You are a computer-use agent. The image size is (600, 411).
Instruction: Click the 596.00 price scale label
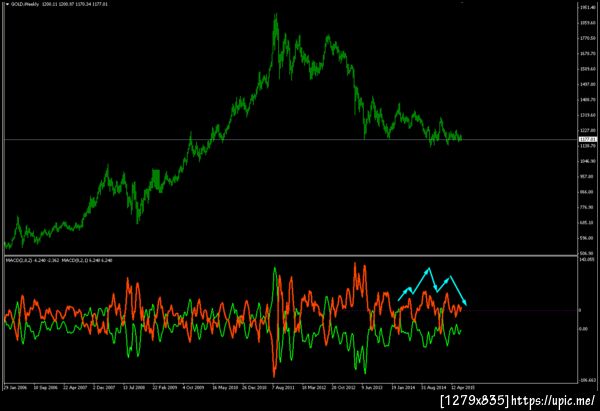588,238
